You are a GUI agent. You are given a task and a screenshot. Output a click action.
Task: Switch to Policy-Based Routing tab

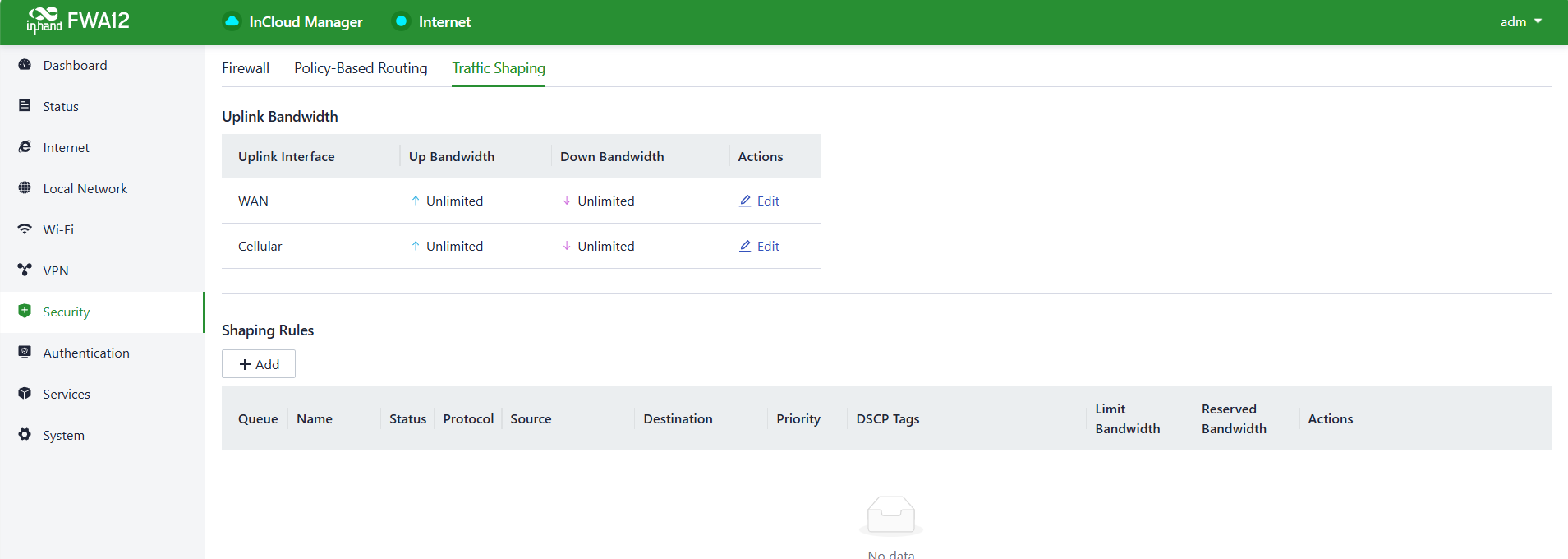click(361, 68)
